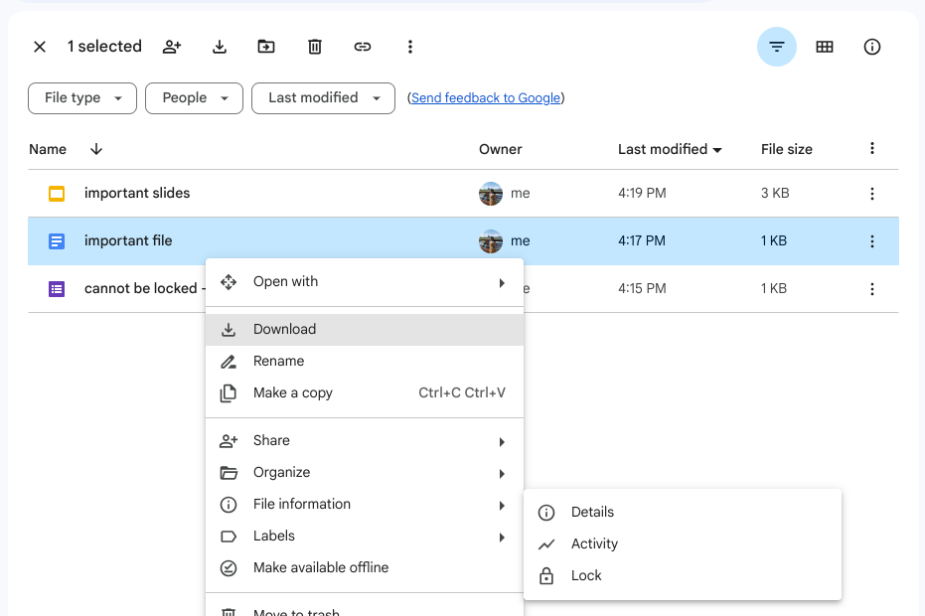Click the Share (add person) toolbar icon
Viewport: 925px width, 616px height.
click(172, 47)
